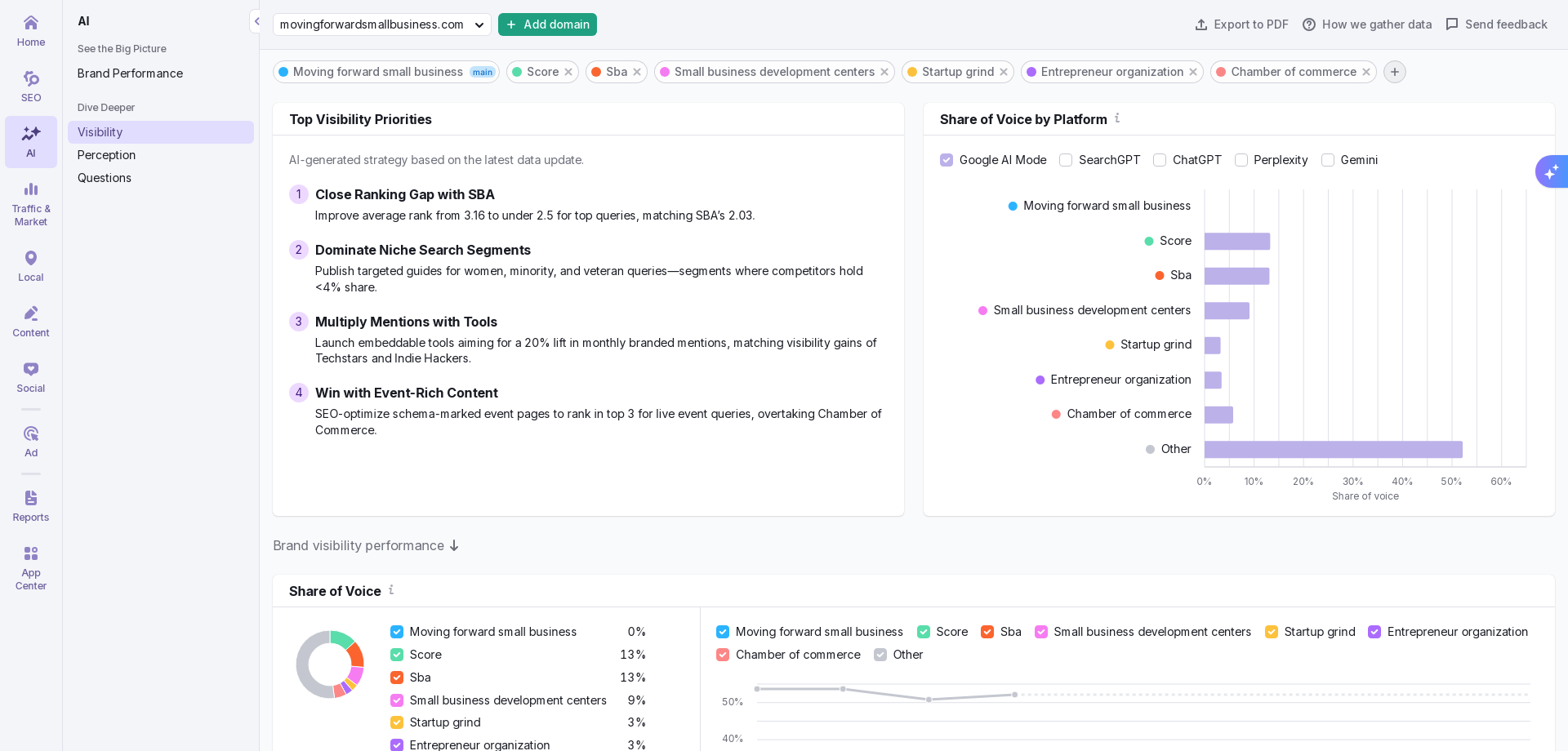Toggle the Perplexity platform checkbox
This screenshot has width=1568, height=751.
click(x=1241, y=160)
